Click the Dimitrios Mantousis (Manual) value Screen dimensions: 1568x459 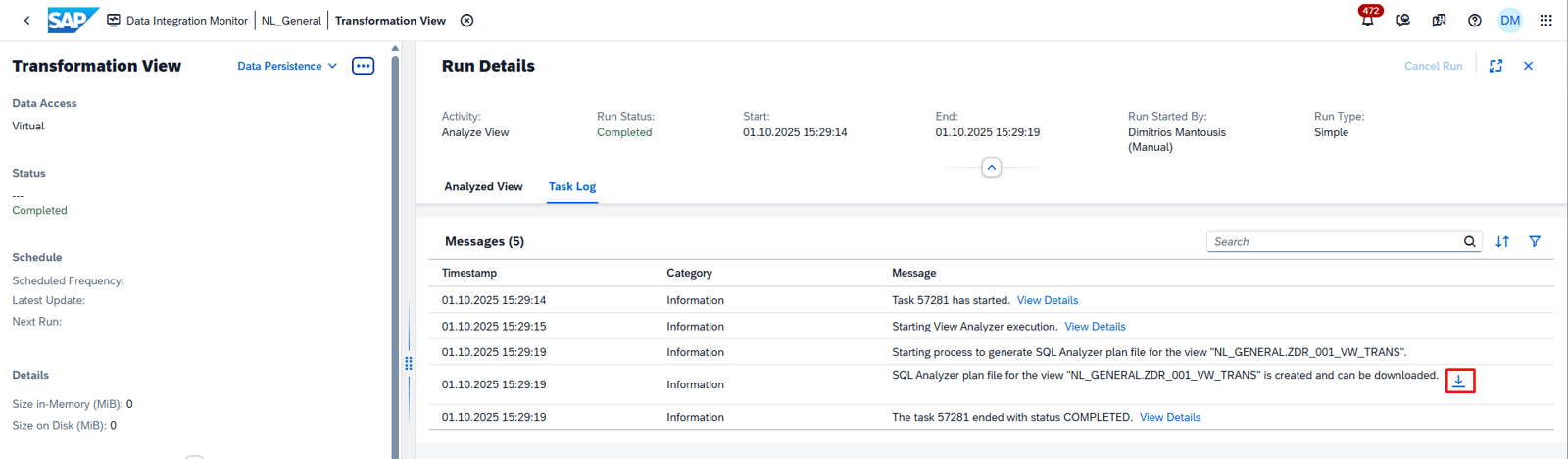pyautogui.click(x=1176, y=139)
